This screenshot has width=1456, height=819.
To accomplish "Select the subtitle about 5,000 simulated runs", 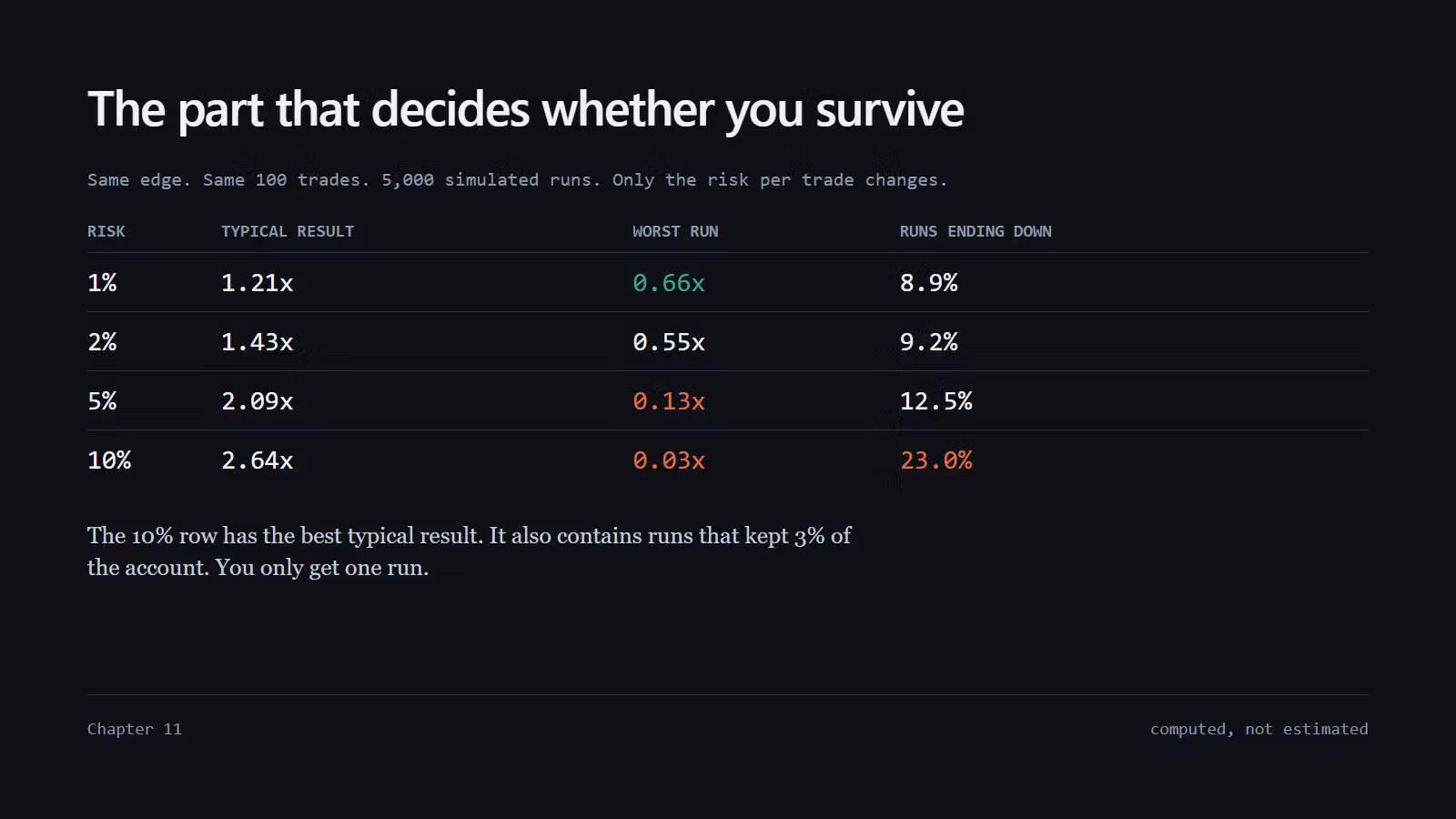I will tap(517, 180).
